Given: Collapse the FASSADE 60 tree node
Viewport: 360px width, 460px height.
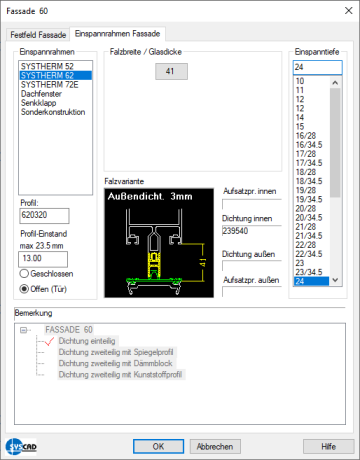Looking at the screenshot, I should click(x=23, y=330).
